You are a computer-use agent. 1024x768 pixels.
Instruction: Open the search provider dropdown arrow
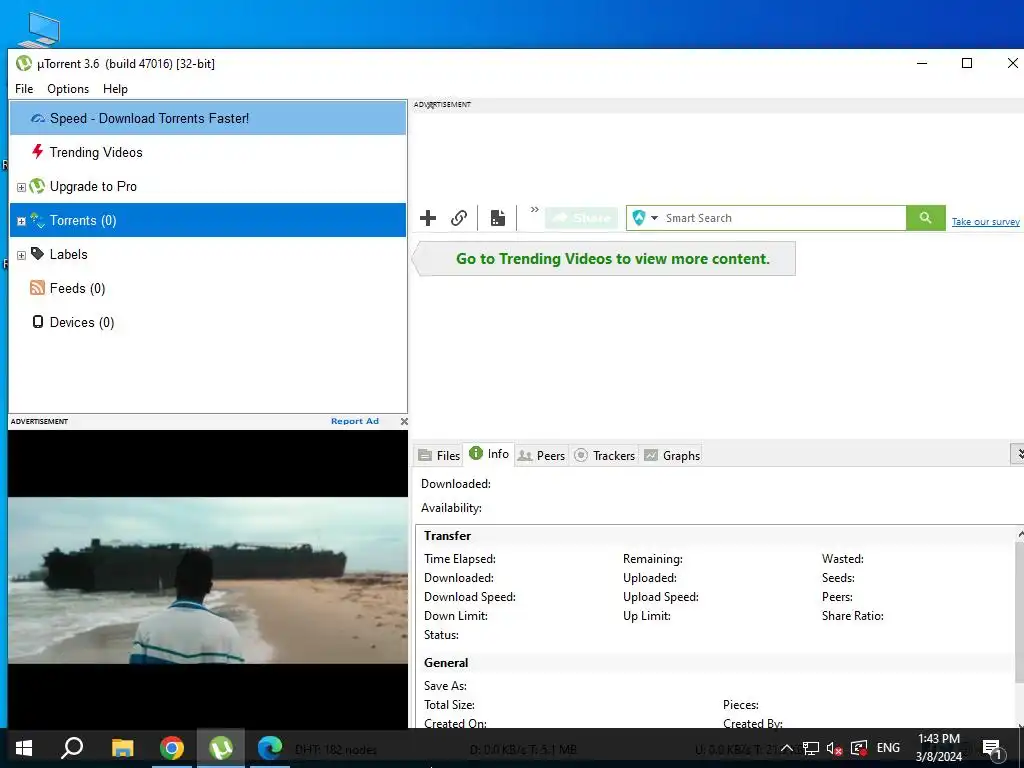click(654, 218)
